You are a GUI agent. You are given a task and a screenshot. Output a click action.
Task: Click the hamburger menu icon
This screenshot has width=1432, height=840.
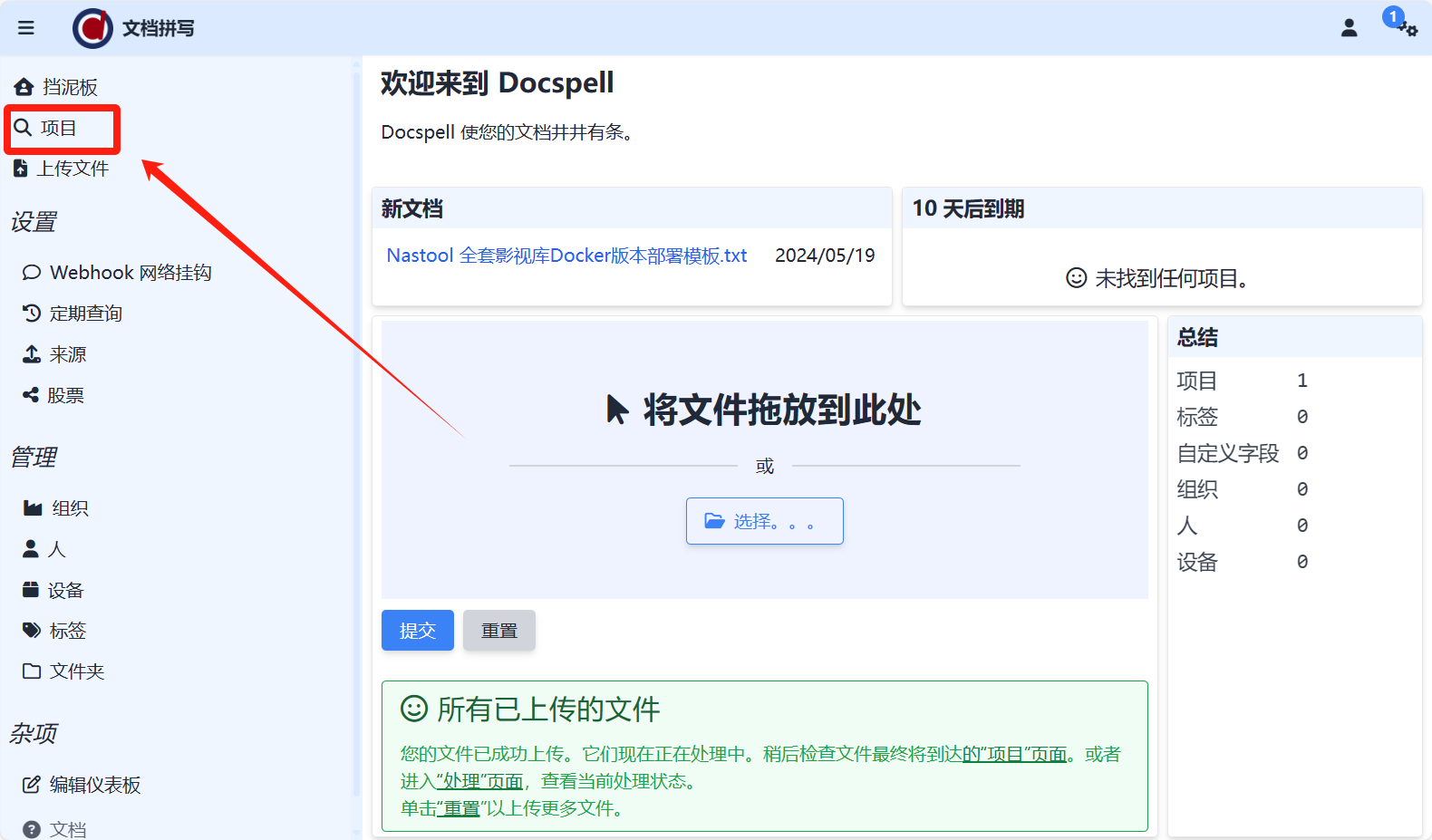pos(26,28)
